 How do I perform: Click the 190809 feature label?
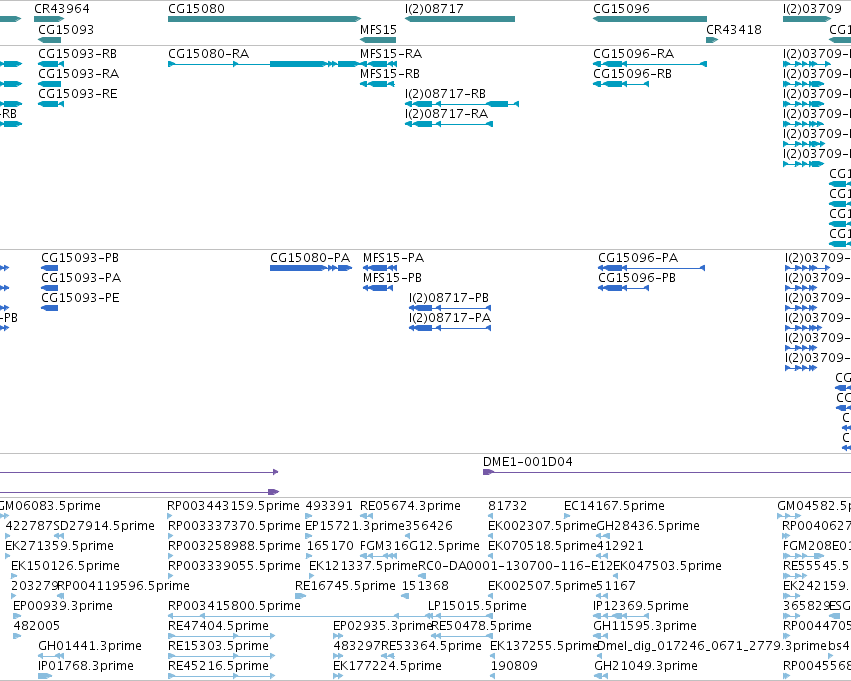click(514, 666)
